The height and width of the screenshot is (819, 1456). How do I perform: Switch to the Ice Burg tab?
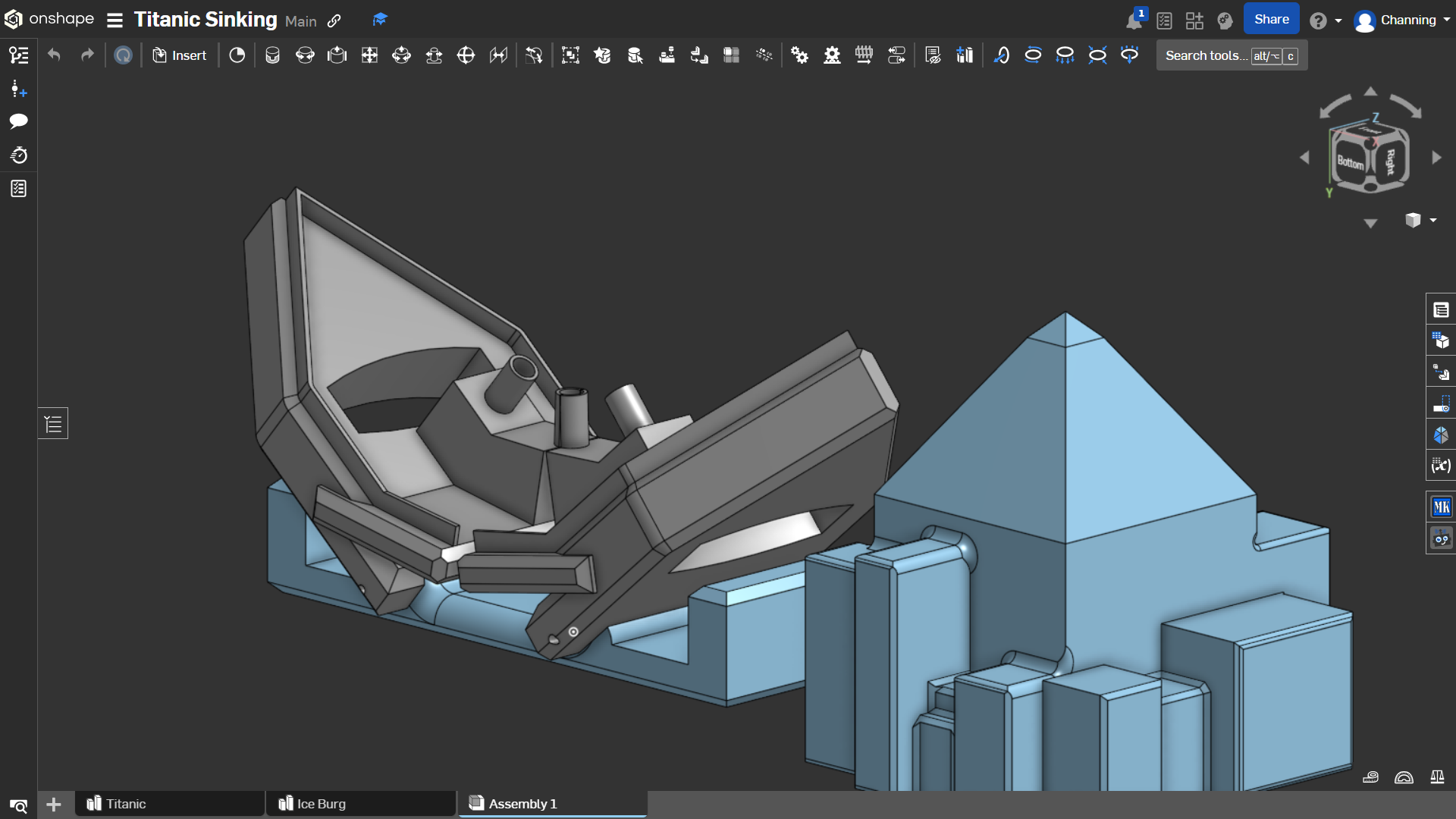coord(361,804)
